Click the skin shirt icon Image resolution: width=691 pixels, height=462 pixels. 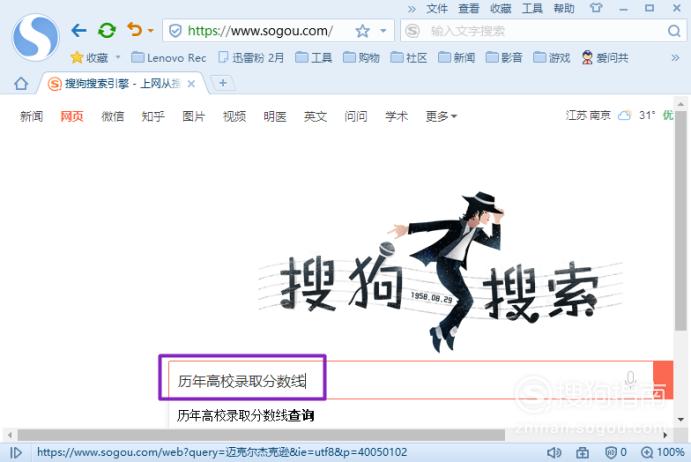click(x=596, y=8)
